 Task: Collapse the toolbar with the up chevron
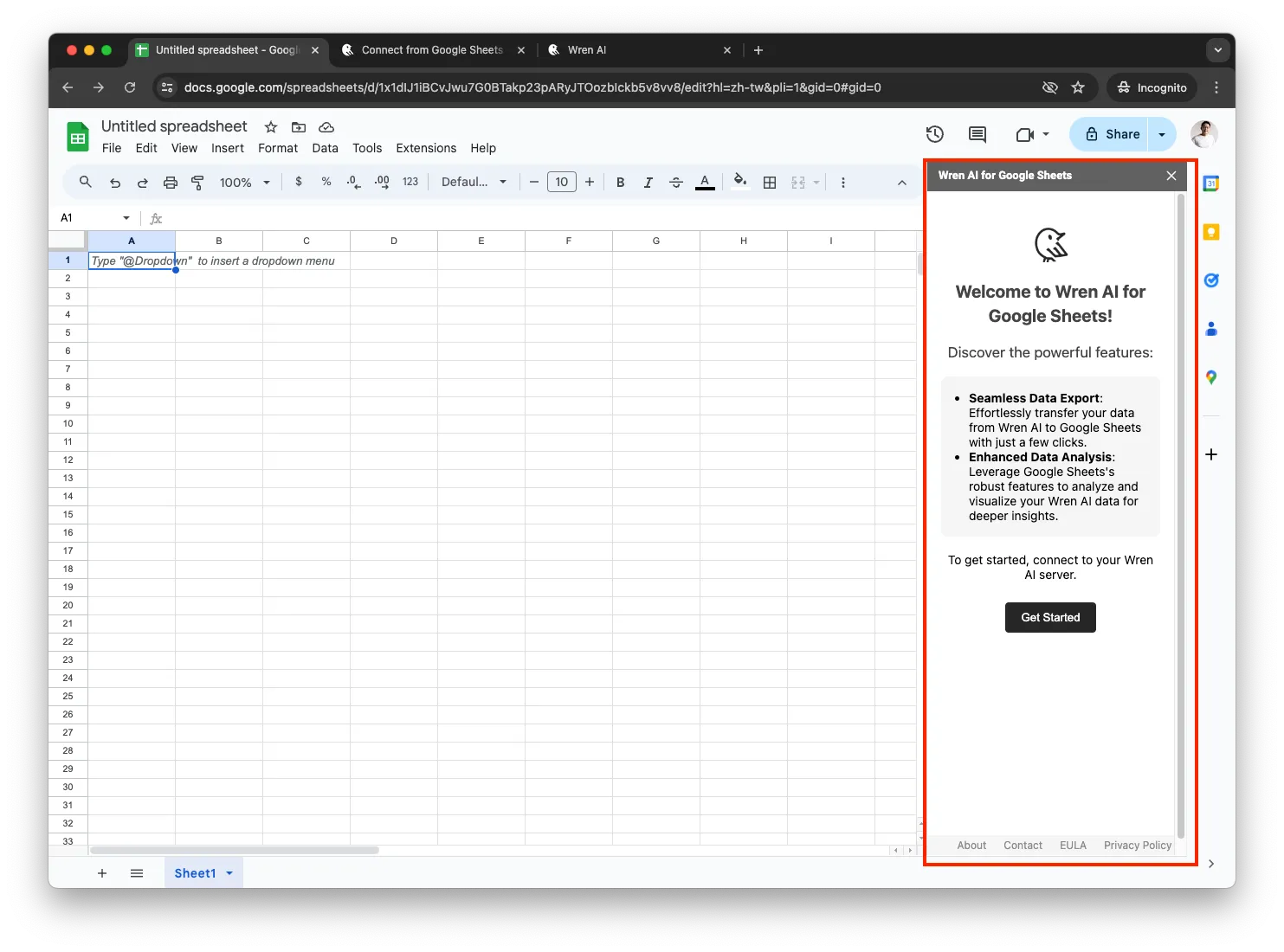click(902, 183)
